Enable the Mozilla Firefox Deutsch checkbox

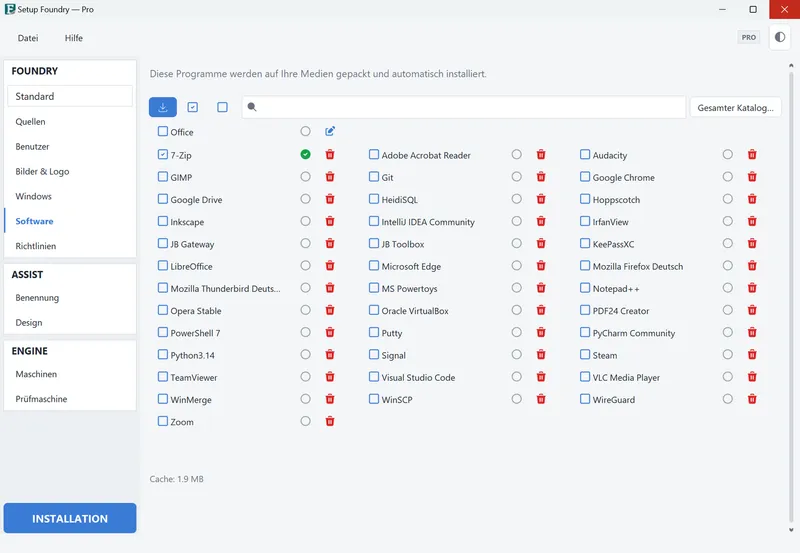click(585, 265)
